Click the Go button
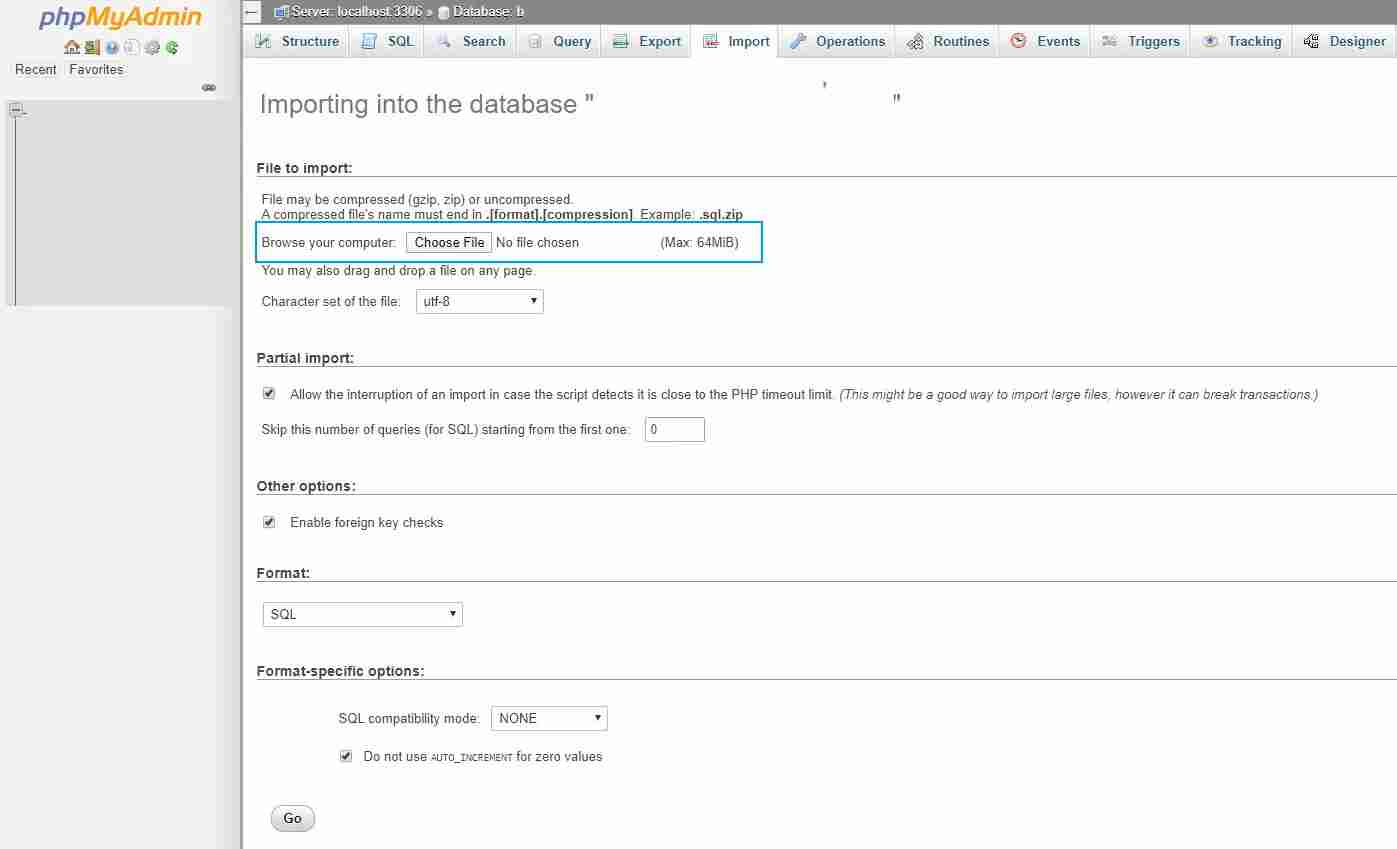 point(293,818)
